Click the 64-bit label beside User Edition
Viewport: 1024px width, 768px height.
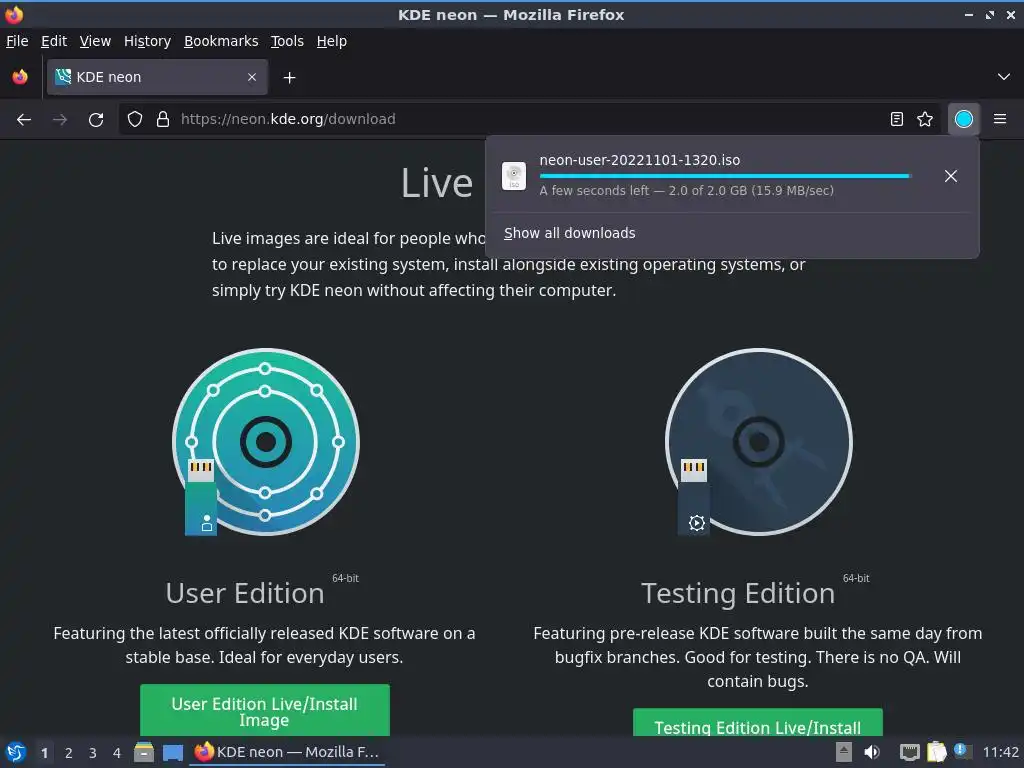(x=345, y=578)
